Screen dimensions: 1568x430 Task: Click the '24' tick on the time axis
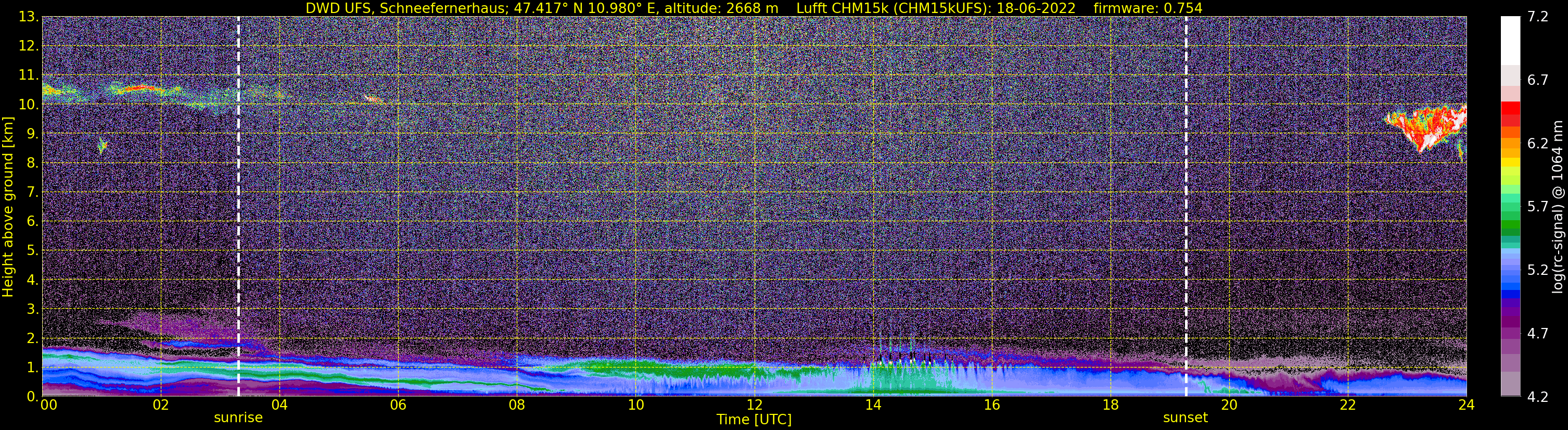point(1467,405)
